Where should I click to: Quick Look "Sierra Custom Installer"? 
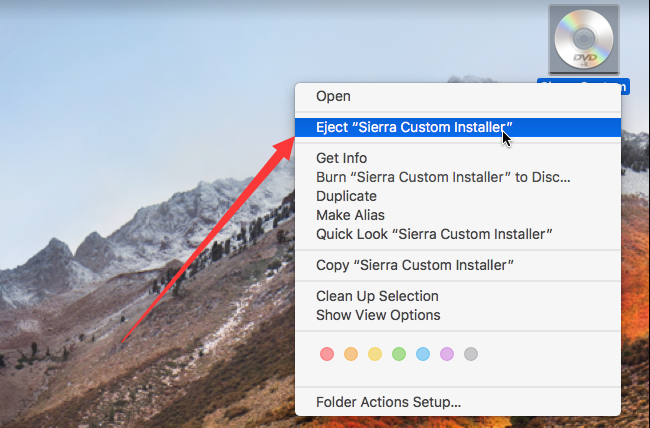click(458, 234)
